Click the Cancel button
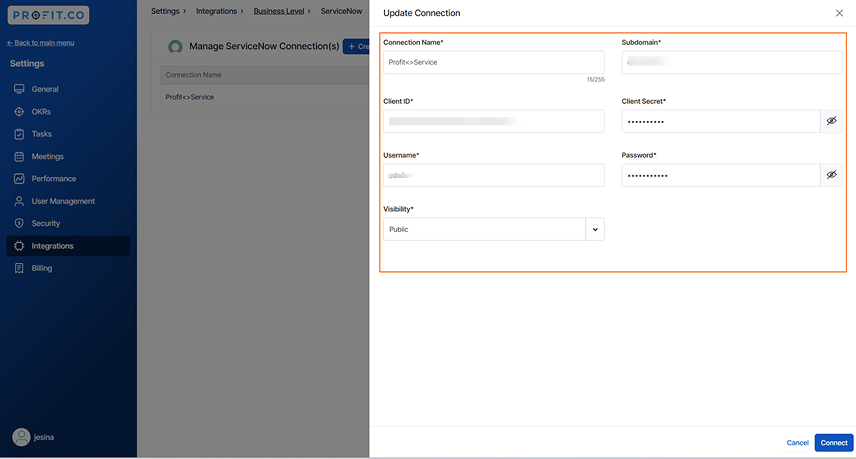 tap(797, 443)
